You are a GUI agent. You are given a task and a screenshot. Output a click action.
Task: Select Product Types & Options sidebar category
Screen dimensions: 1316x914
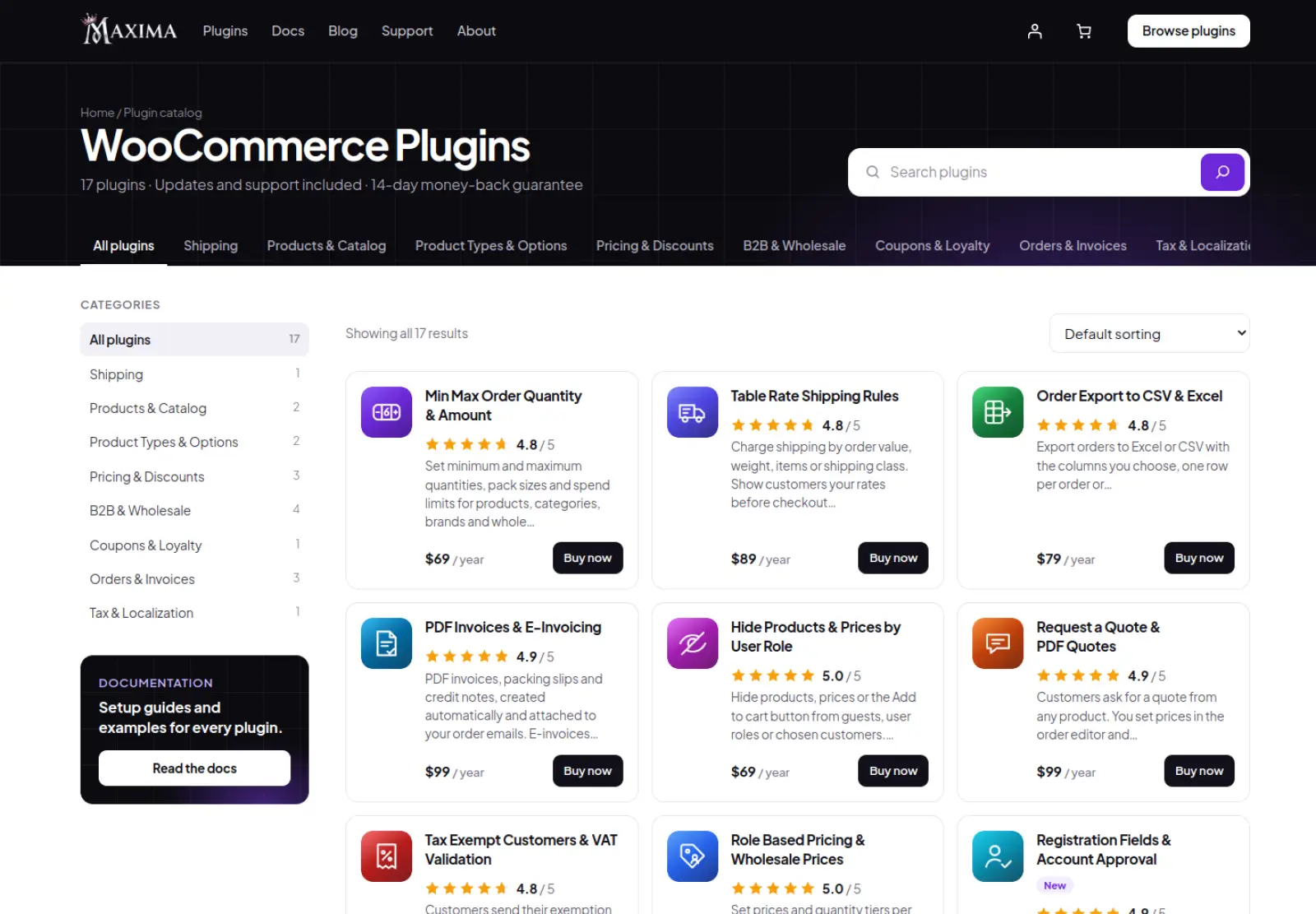point(194,442)
